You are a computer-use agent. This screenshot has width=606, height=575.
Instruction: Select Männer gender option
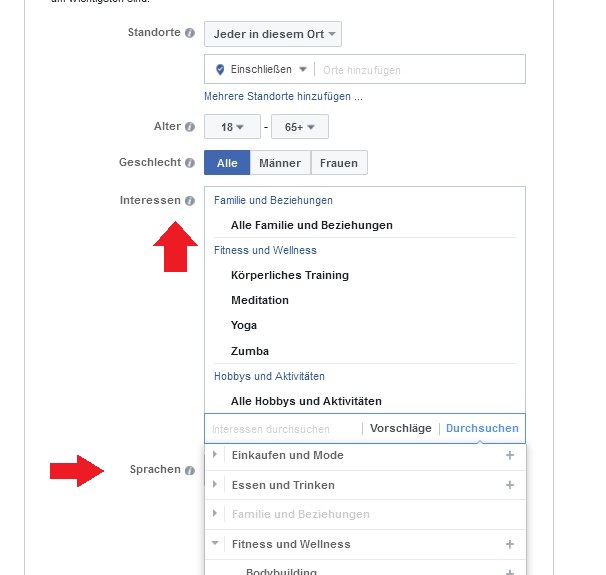click(x=279, y=163)
